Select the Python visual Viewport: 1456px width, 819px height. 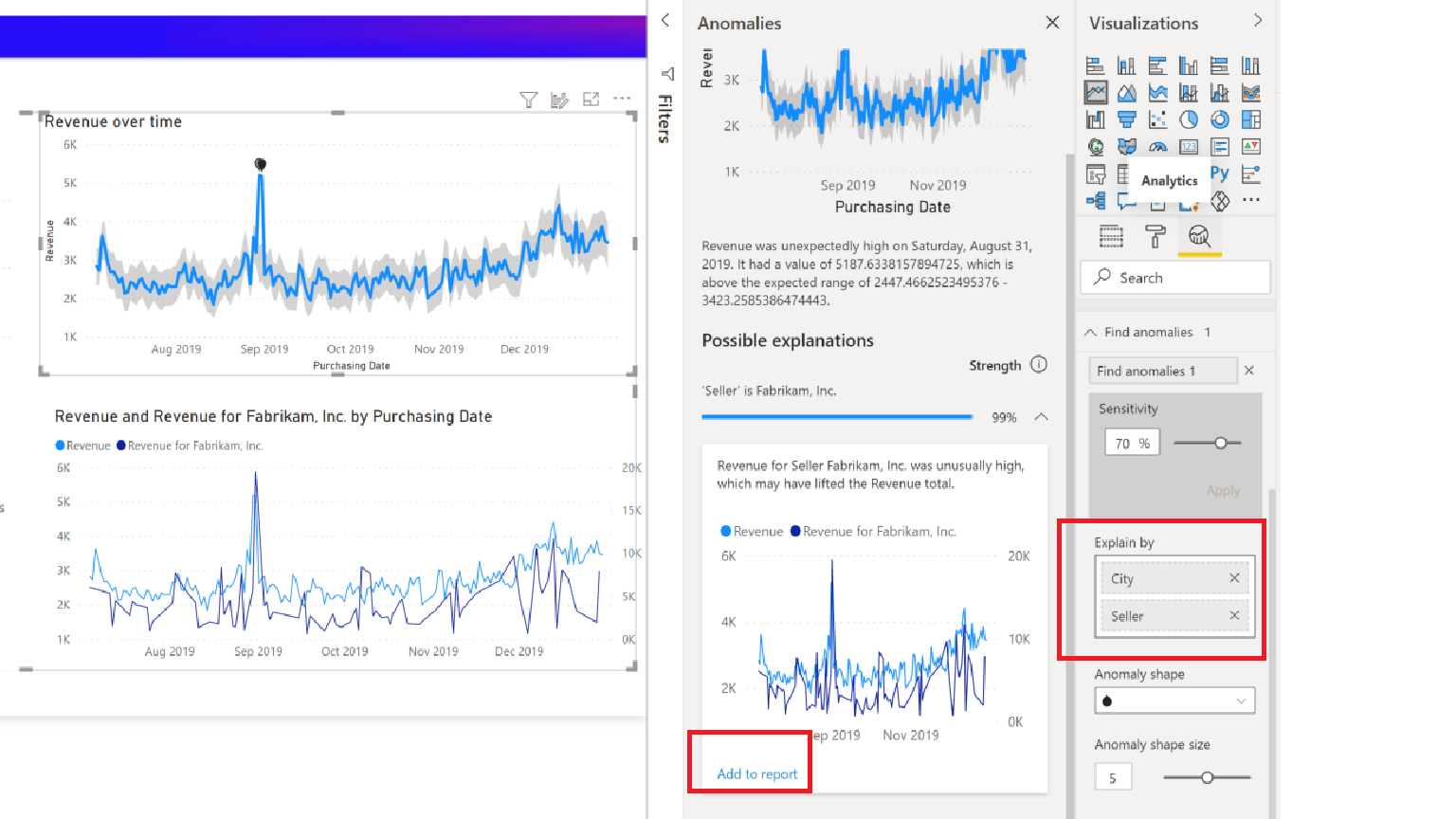pos(1220,173)
